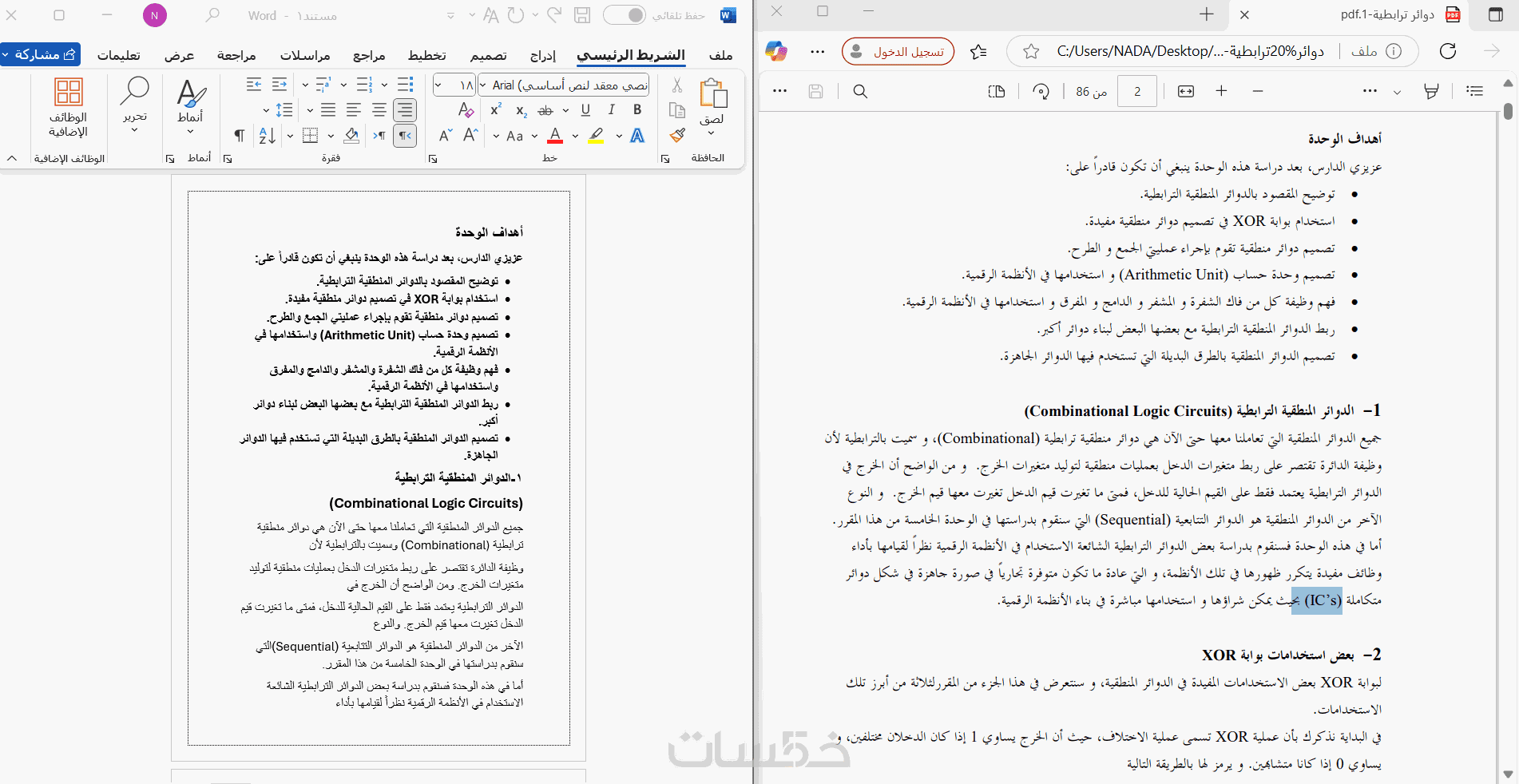Click the Copy icon in Word clipboard group
Screen dimensions: 1519x784
677,110
